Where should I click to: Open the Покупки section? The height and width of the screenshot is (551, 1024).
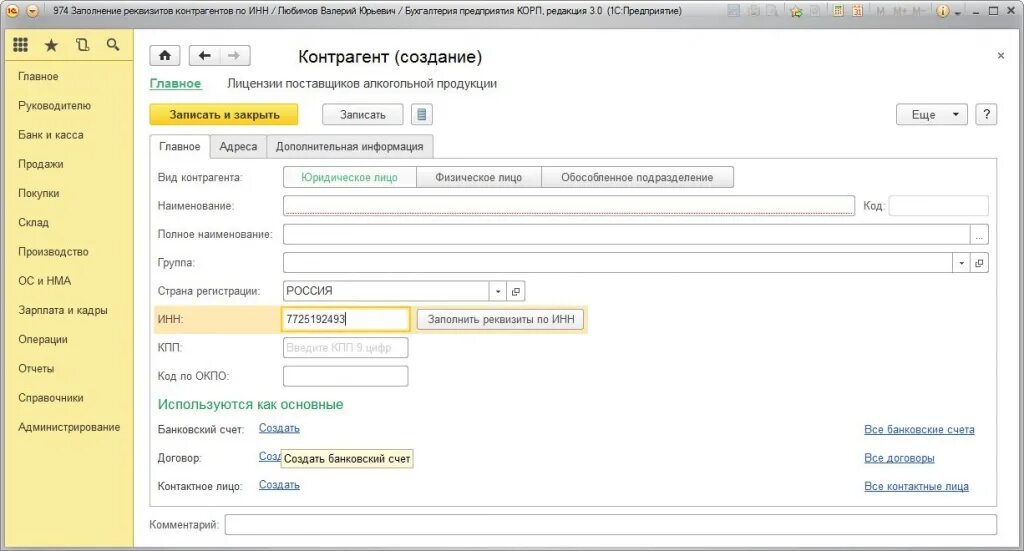coord(39,193)
